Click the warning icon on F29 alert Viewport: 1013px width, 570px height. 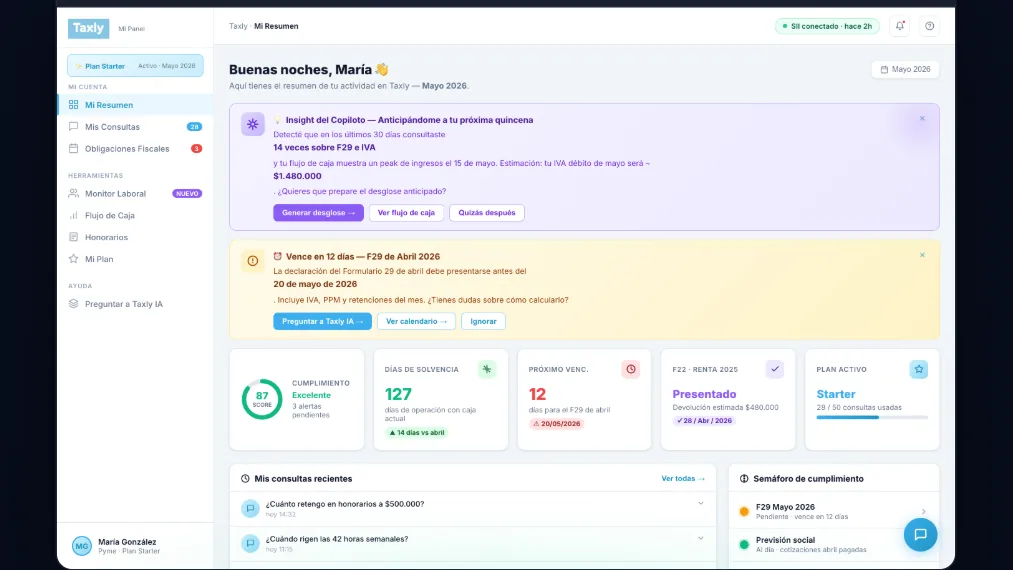[x=253, y=260]
